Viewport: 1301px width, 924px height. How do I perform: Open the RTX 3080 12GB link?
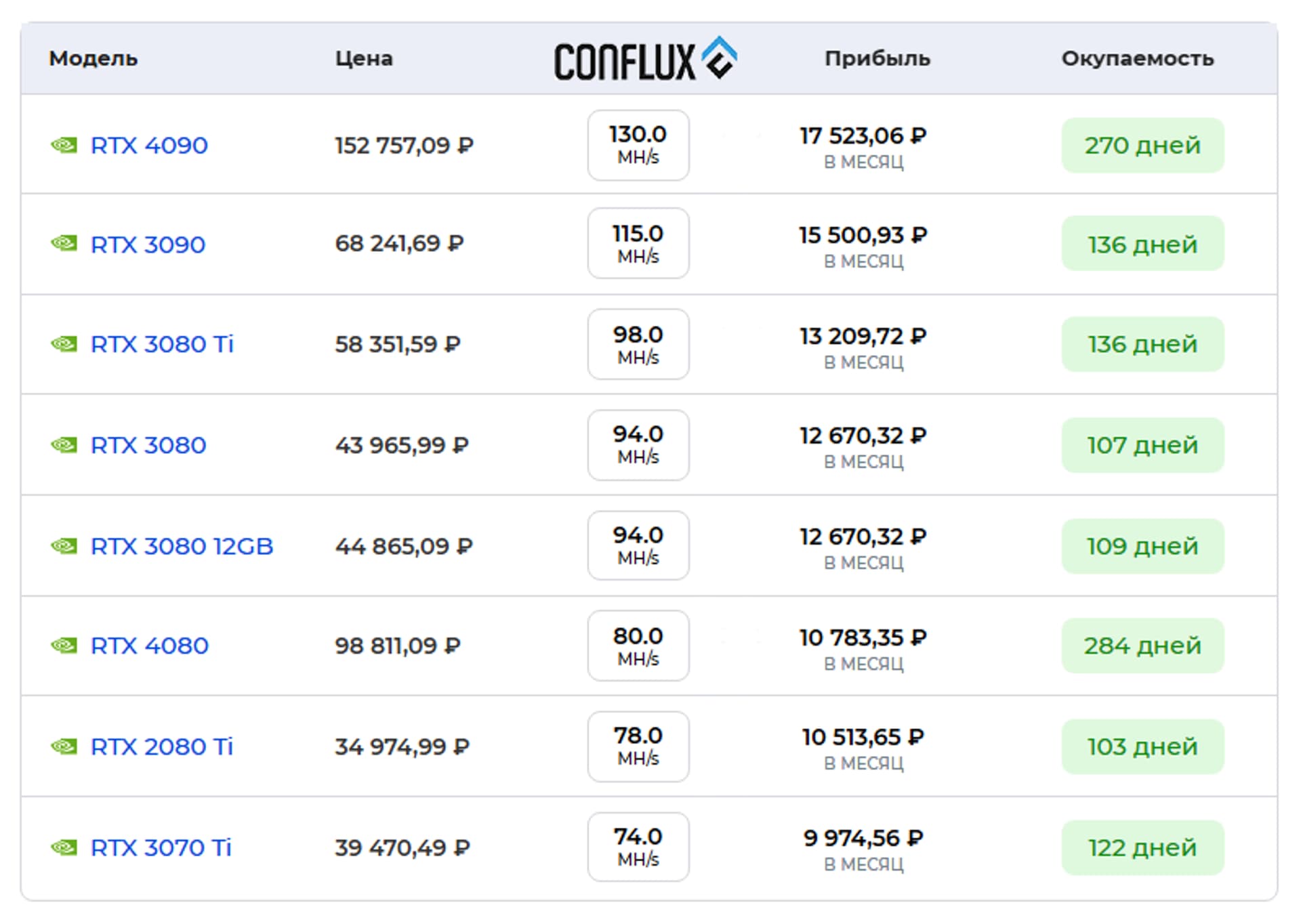(x=182, y=546)
